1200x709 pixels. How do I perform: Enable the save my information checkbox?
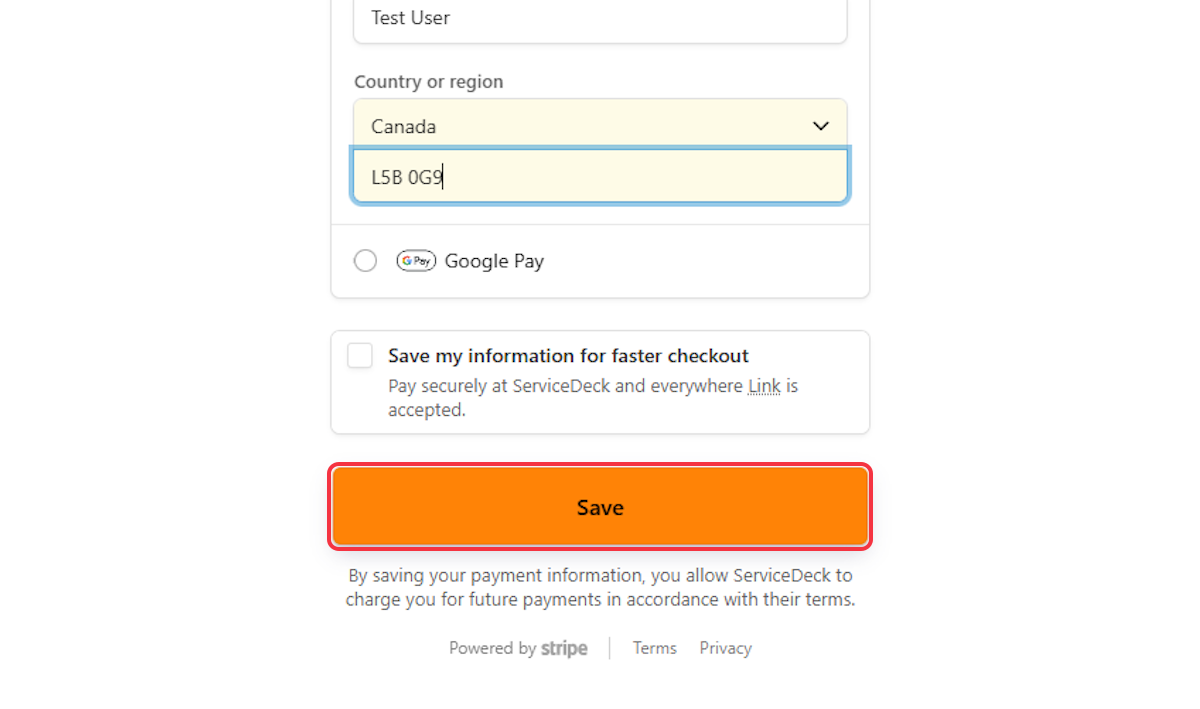point(360,356)
